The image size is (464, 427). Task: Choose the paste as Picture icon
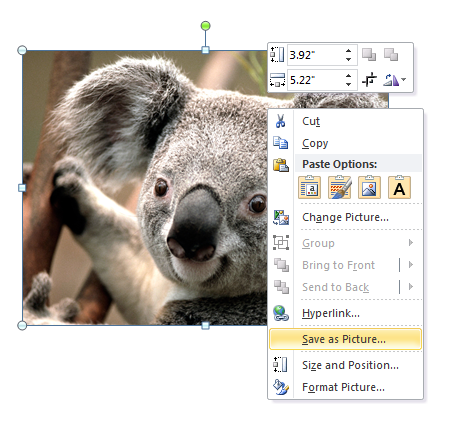pyautogui.click(x=369, y=188)
